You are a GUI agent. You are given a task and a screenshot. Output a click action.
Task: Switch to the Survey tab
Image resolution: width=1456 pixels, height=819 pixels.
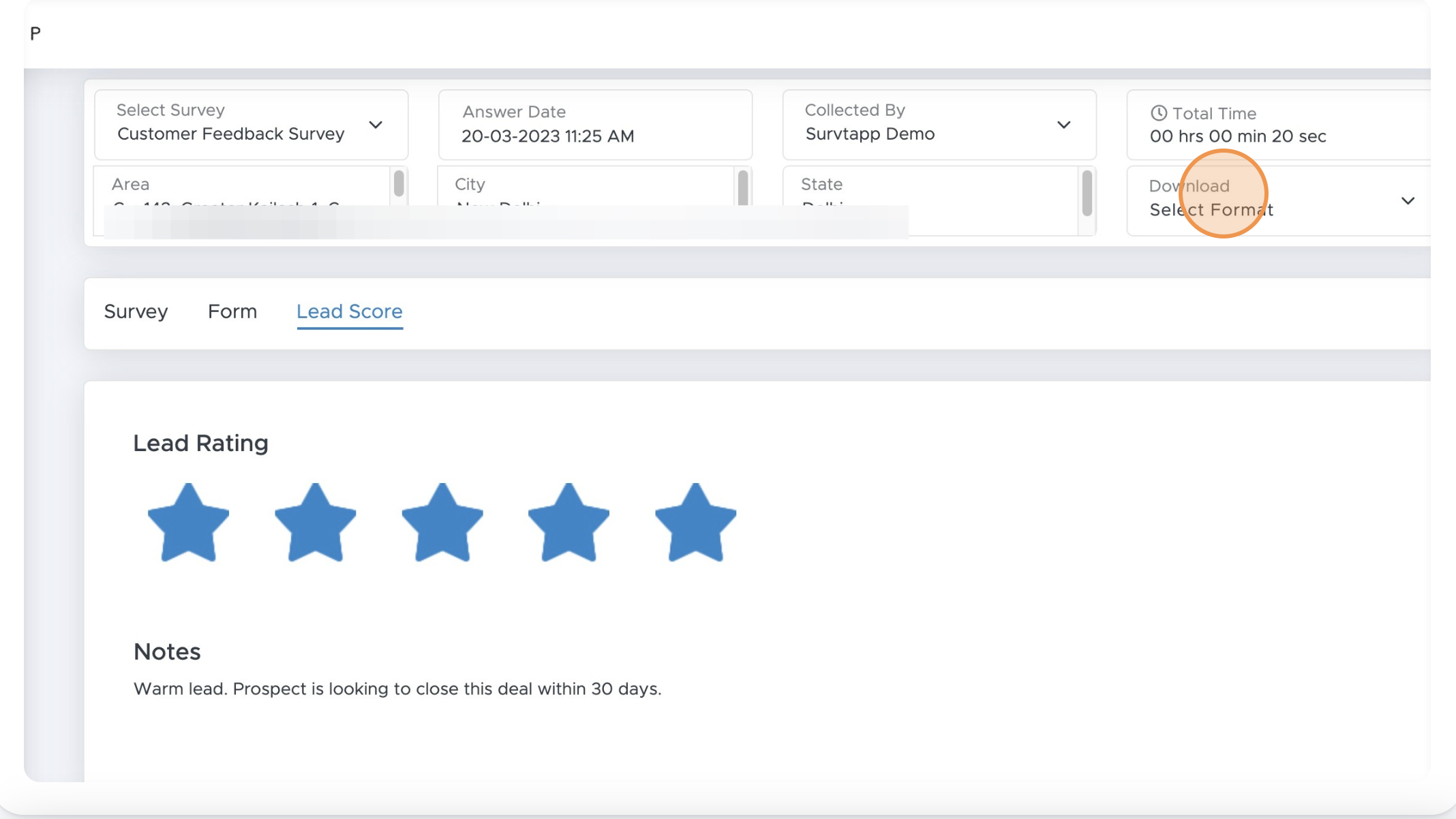point(136,311)
